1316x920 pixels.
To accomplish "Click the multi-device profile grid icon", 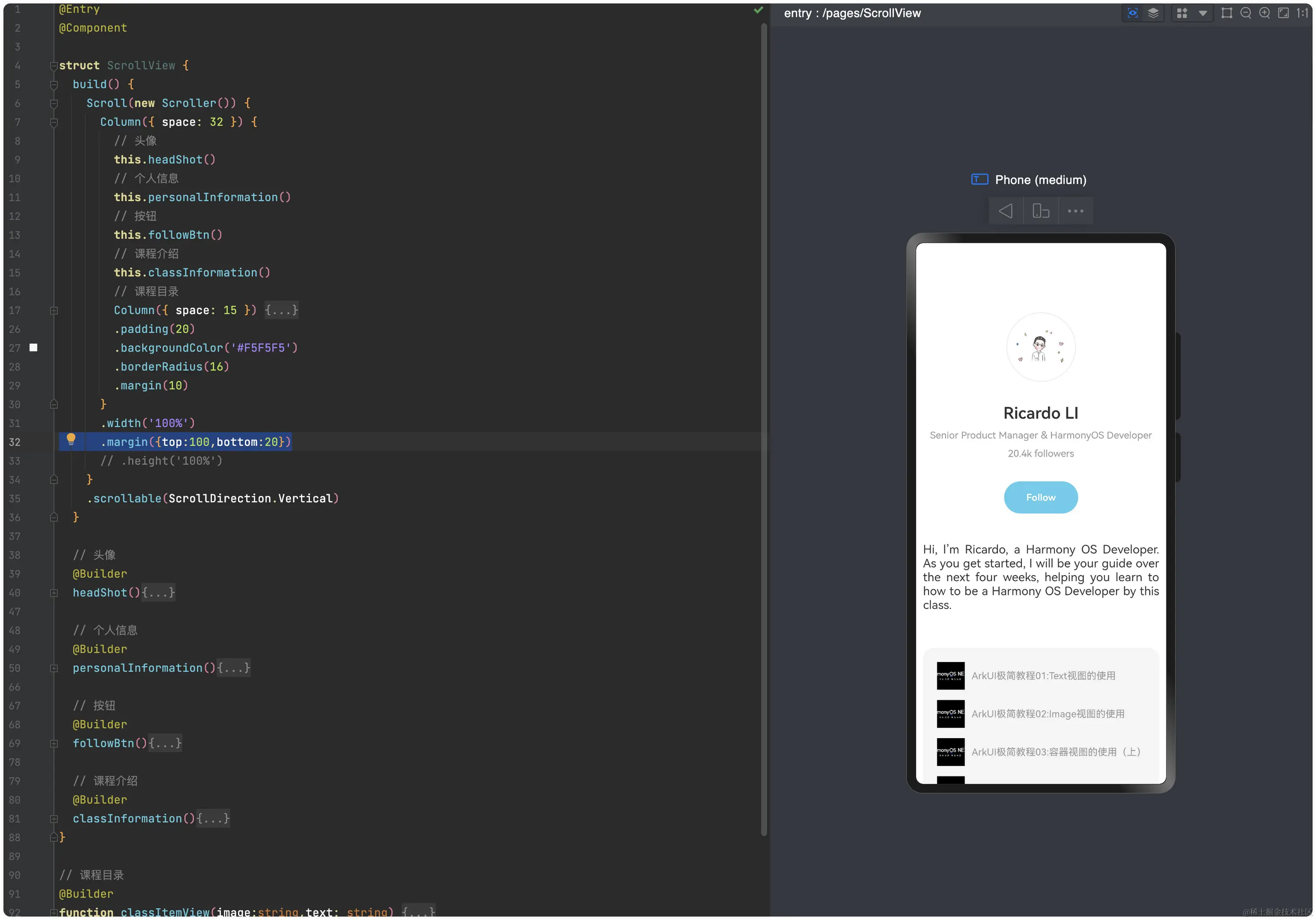I will click(1182, 13).
